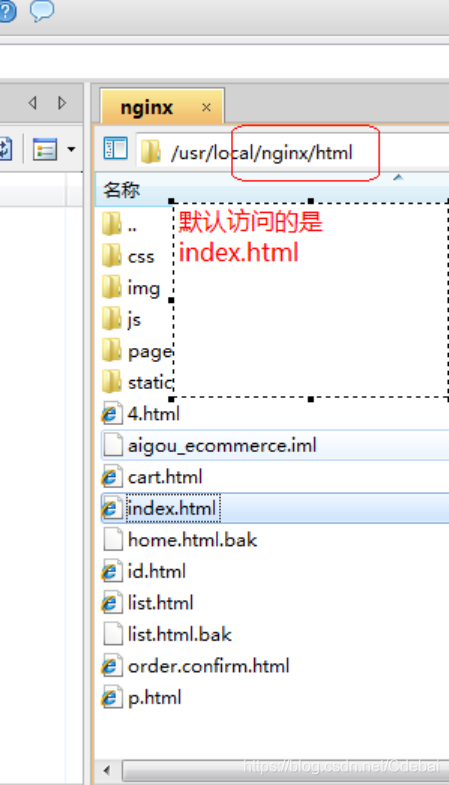This screenshot has height=785, width=449.
Task: Click the /usr/local/nginx/html path field
Action: 292,152
